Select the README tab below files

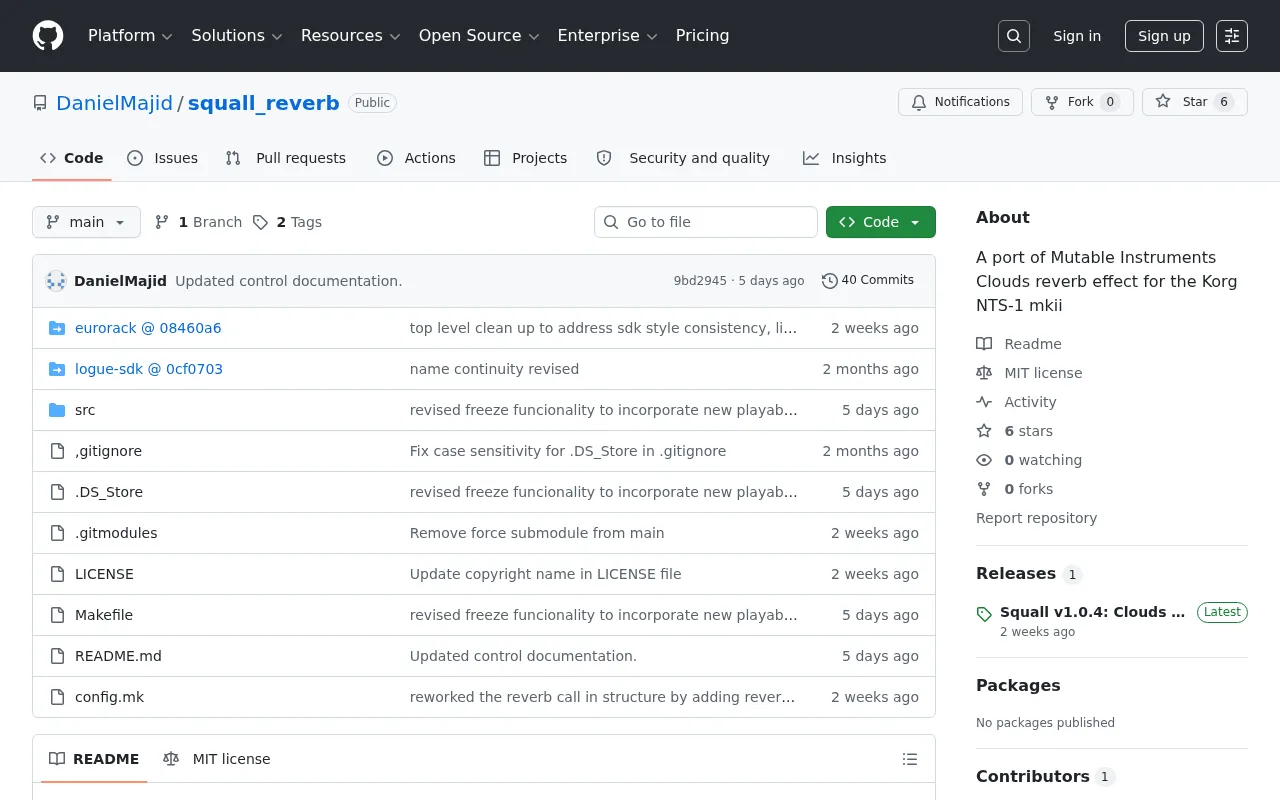point(94,759)
